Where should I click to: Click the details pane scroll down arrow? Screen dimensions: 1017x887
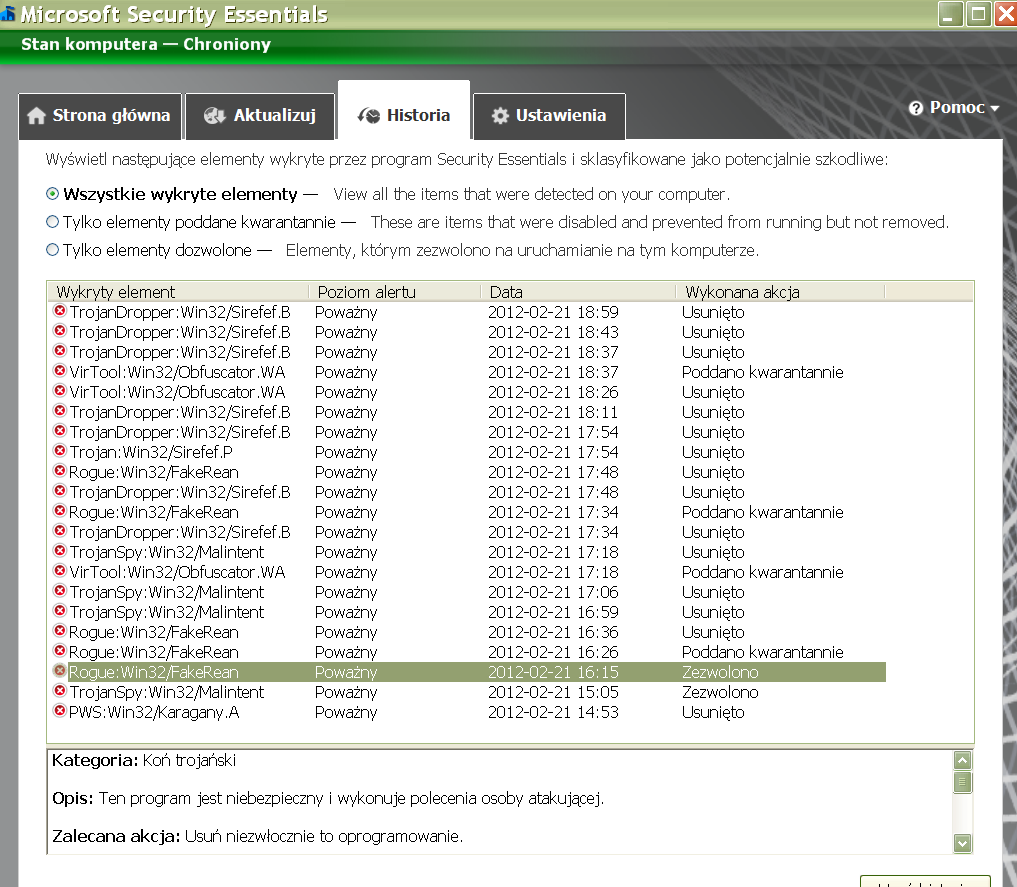tap(963, 843)
